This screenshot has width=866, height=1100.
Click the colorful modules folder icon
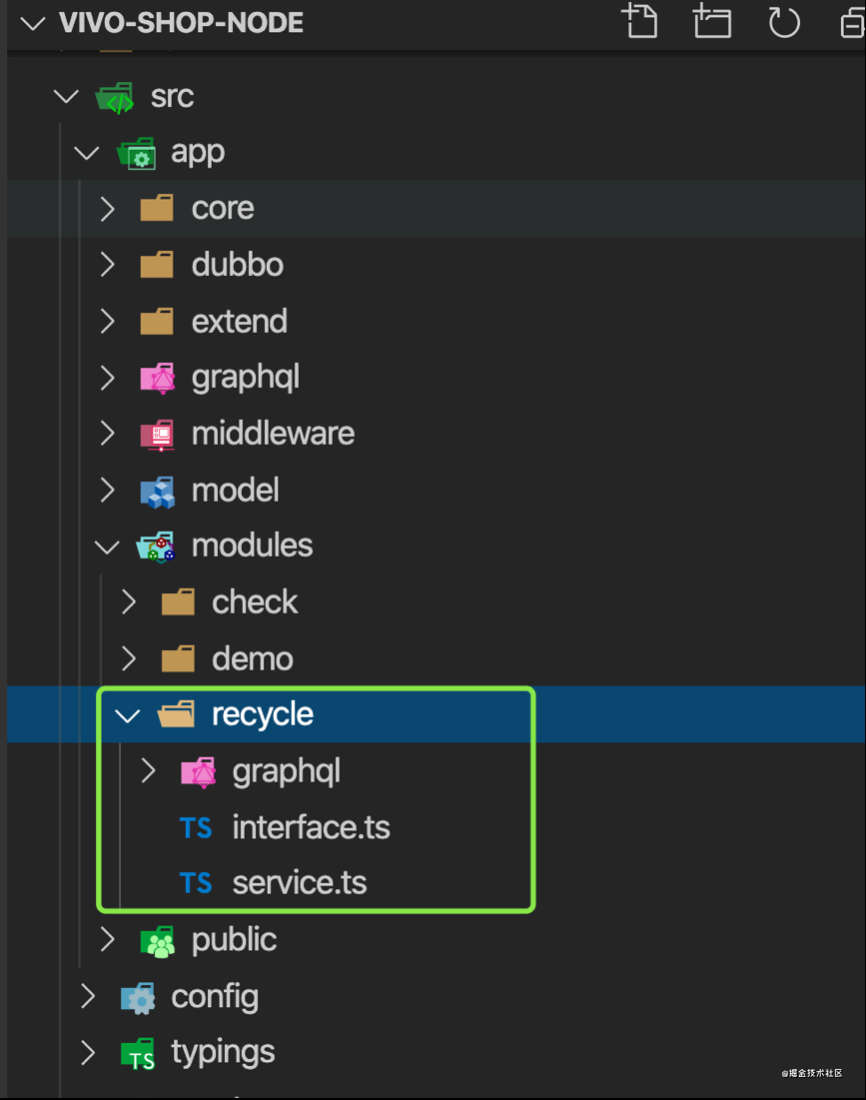[x=155, y=547]
